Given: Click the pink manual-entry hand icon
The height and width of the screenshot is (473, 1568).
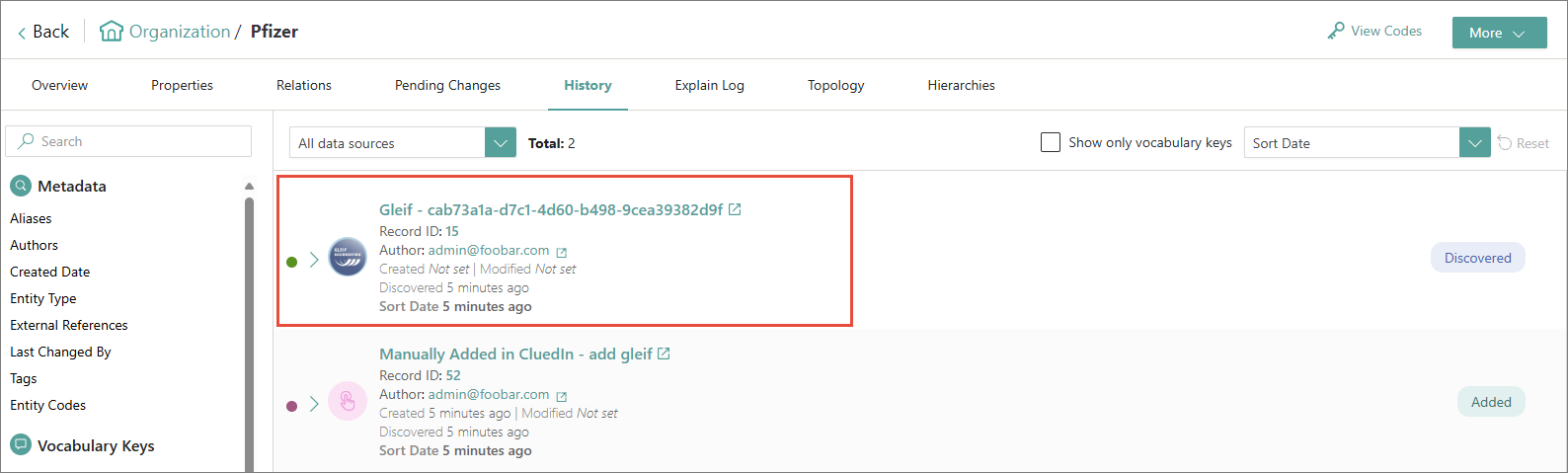Looking at the screenshot, I should click(x=348, y=401).
